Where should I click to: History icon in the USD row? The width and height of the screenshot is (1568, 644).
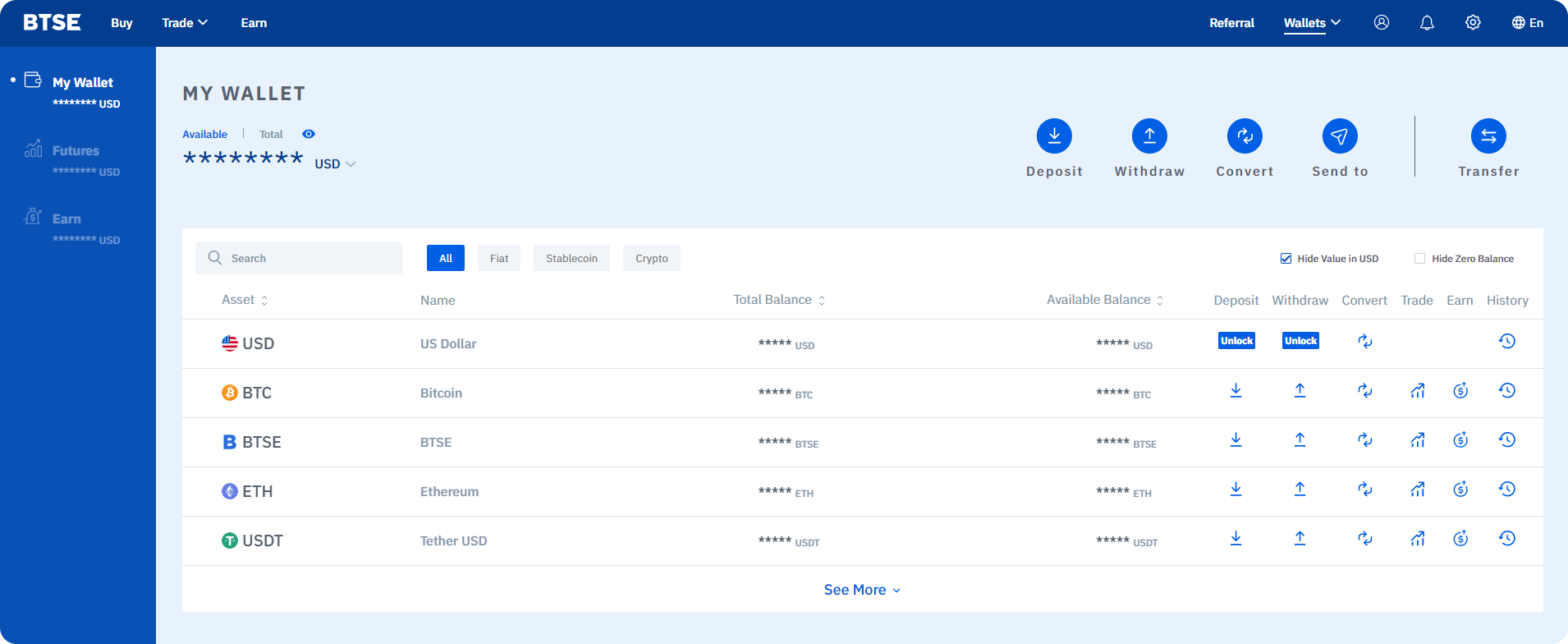click(x=1507, y=341)
